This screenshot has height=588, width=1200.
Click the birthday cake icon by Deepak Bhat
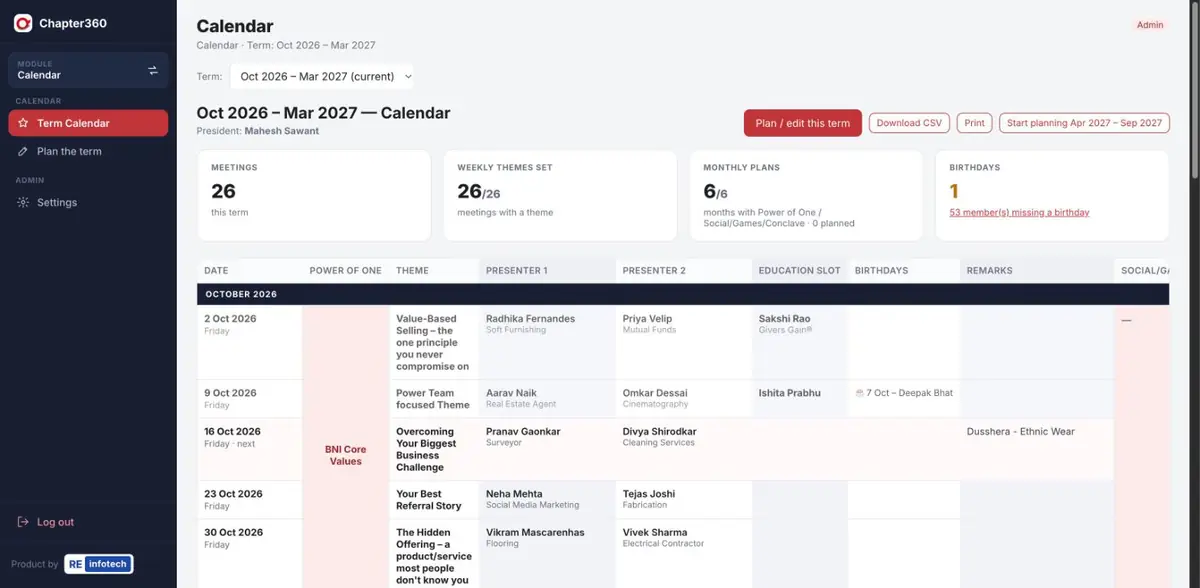pos(859,393)
